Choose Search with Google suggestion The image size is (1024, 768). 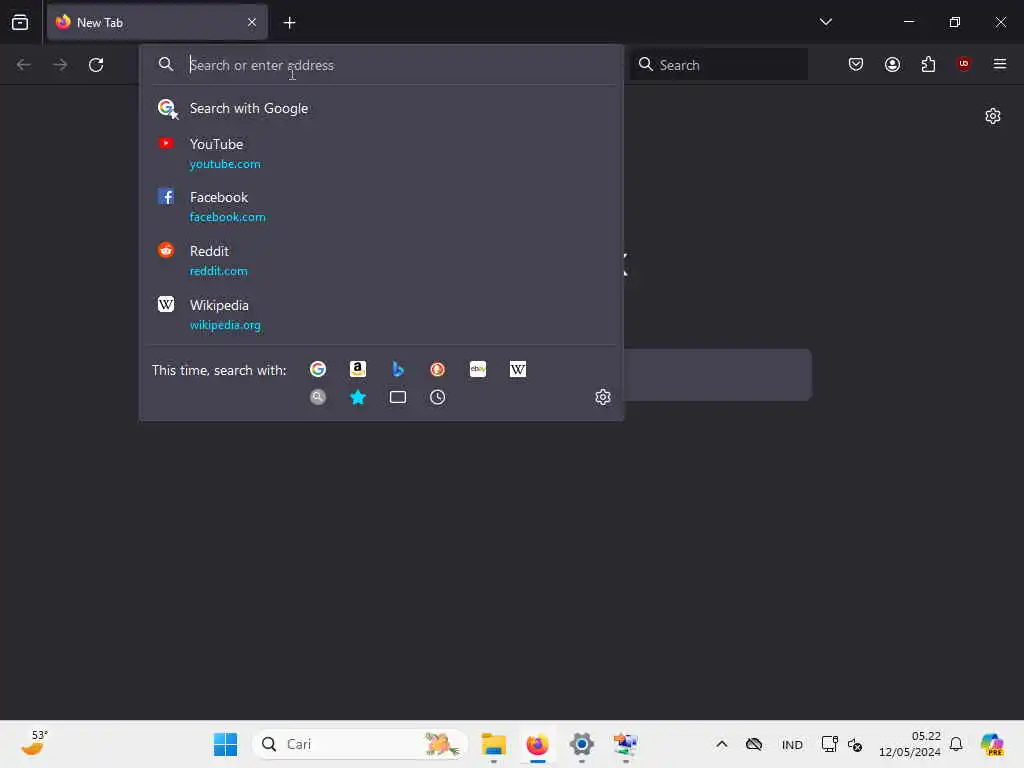(x=382, y=108)
